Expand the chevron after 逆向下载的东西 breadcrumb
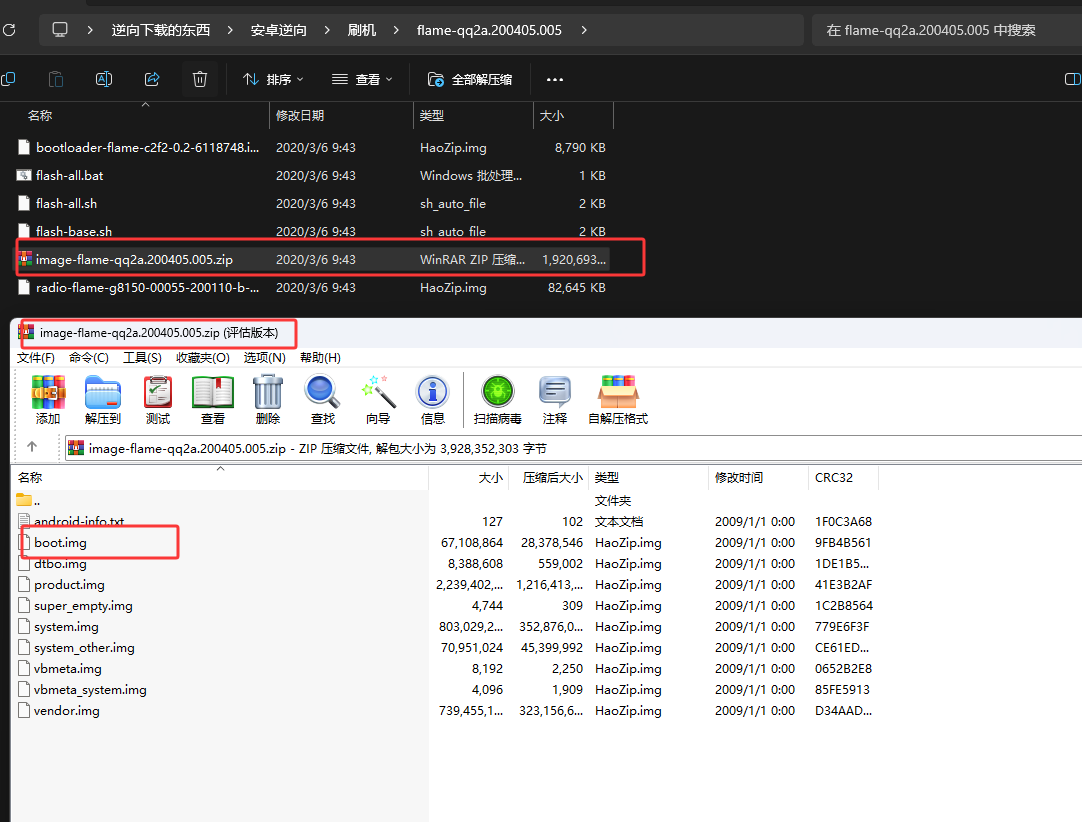This screenshot has height=822, width=1082. tap(230, 30)
